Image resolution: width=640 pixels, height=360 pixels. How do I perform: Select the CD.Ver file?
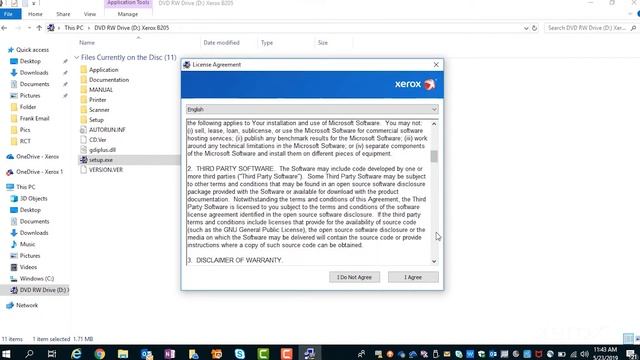(98, 140)
